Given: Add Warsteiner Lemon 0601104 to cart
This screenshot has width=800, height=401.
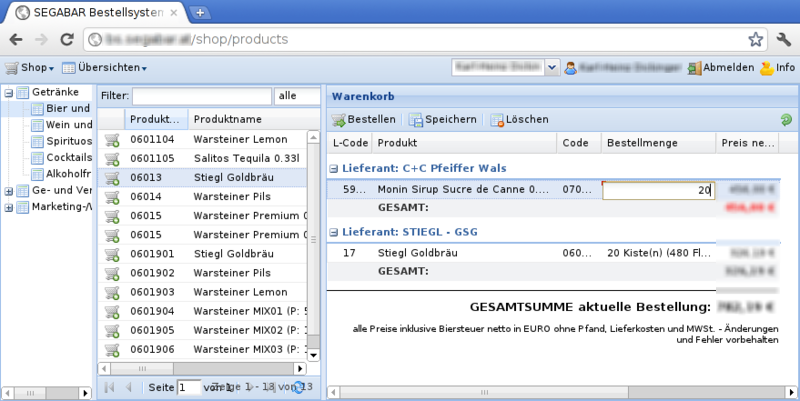Looking at the screenshot, I should point(112,140).
